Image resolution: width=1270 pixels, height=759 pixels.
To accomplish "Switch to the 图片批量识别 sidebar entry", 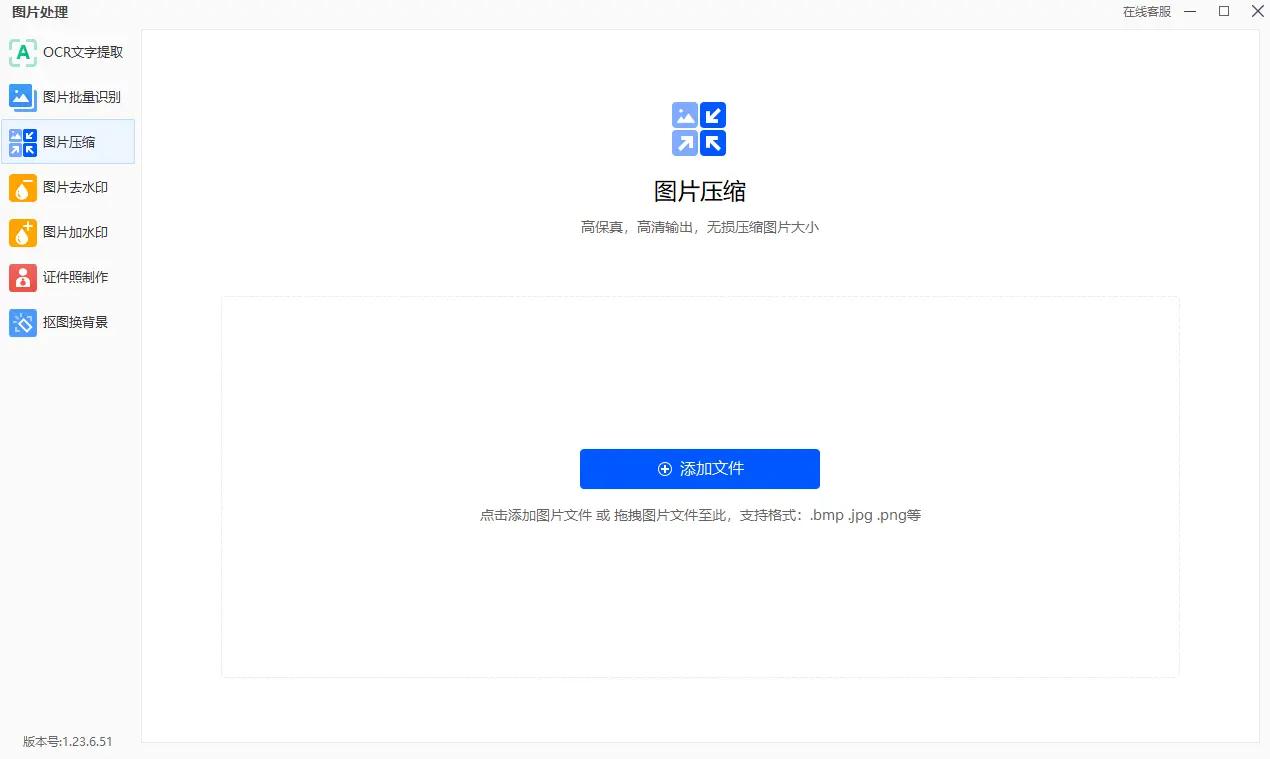I will click(x=75, y=97).
